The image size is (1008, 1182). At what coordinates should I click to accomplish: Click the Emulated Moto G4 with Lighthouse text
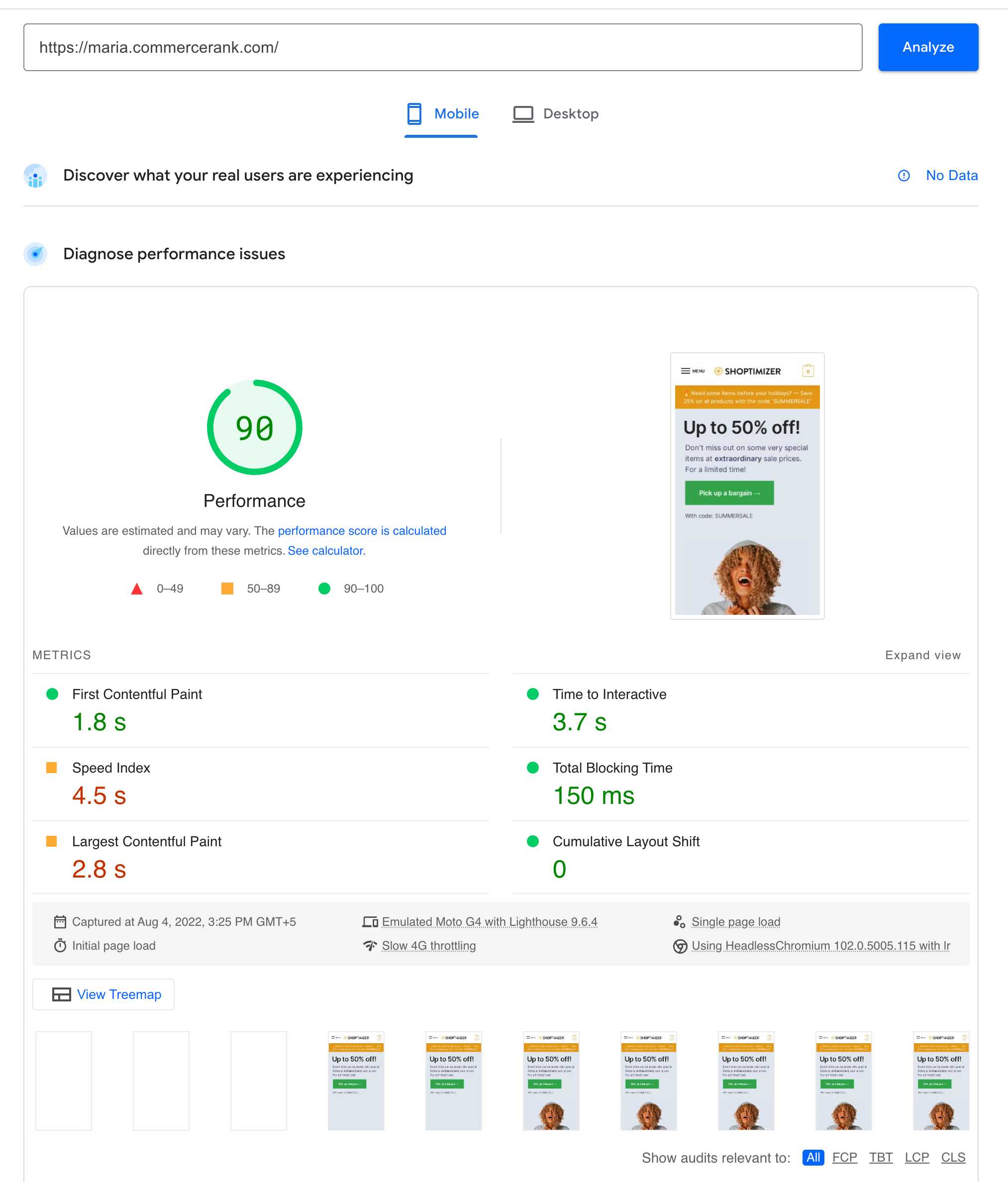click(x=490, y=922)
